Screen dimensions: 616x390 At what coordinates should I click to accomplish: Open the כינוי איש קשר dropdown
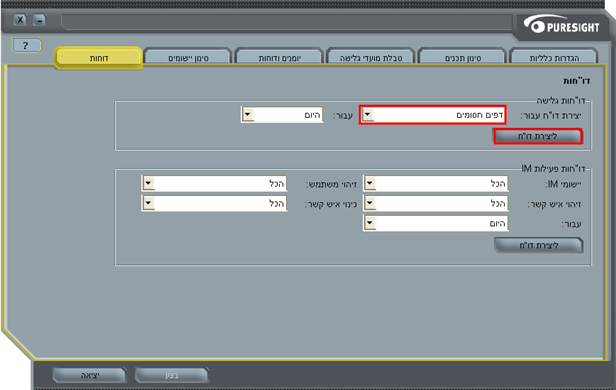tap(214, 203)
